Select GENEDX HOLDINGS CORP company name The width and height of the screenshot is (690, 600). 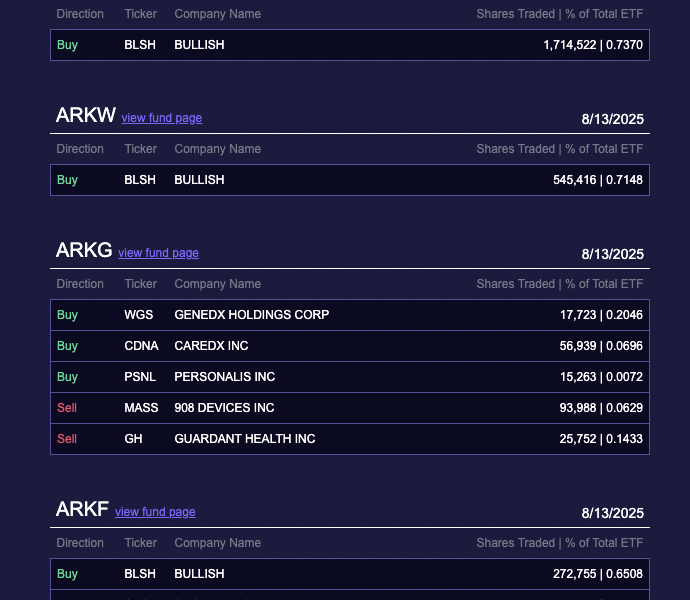(x=252, y=315)
